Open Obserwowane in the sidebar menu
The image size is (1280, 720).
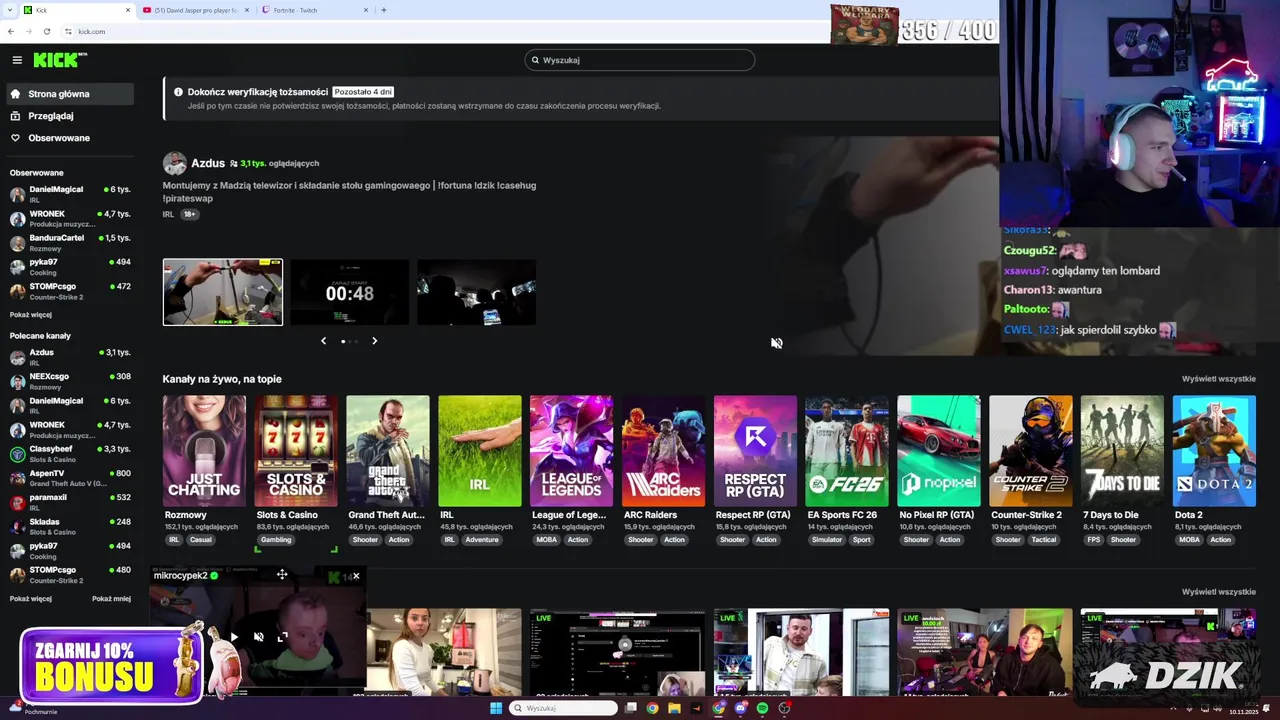pyautogui.click(x=68, y=138)
